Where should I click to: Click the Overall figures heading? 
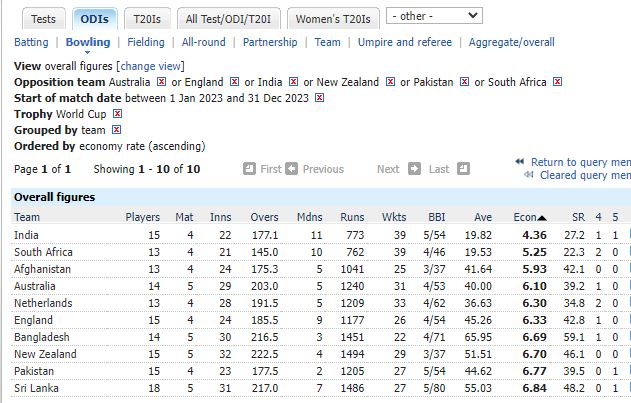pyautogui.click(x=55, y=197)
